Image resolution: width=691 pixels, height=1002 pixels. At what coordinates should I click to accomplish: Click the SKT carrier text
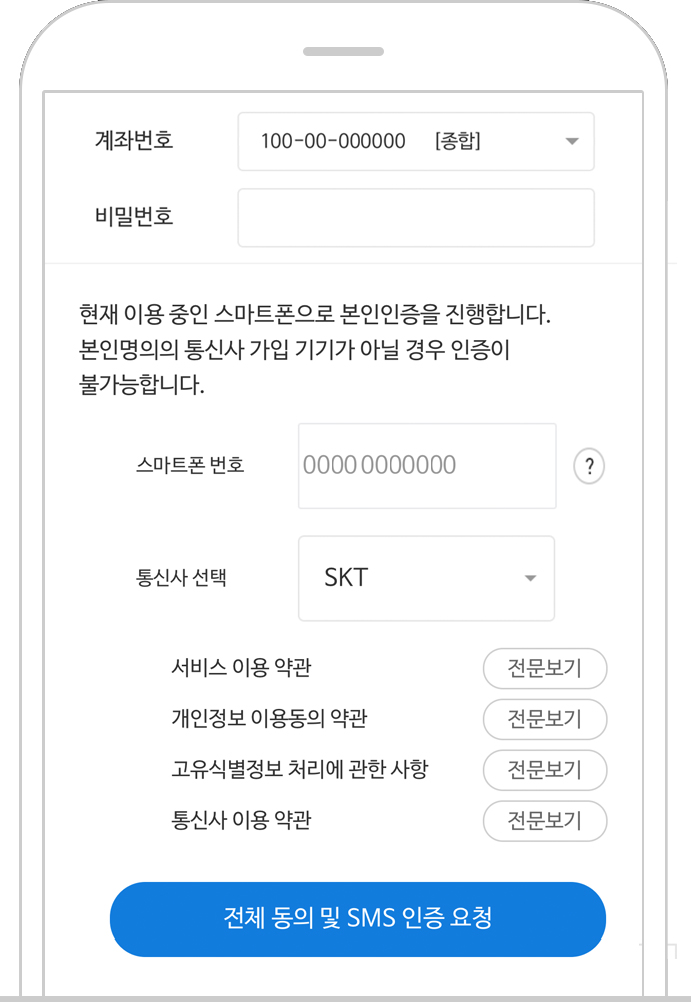click(346, 578)
